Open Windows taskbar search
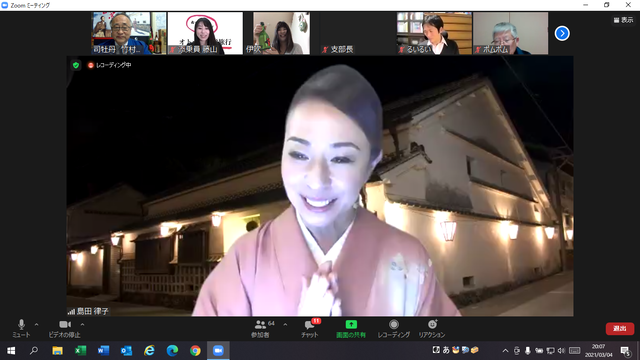640x360 pixels. (34, 351)
